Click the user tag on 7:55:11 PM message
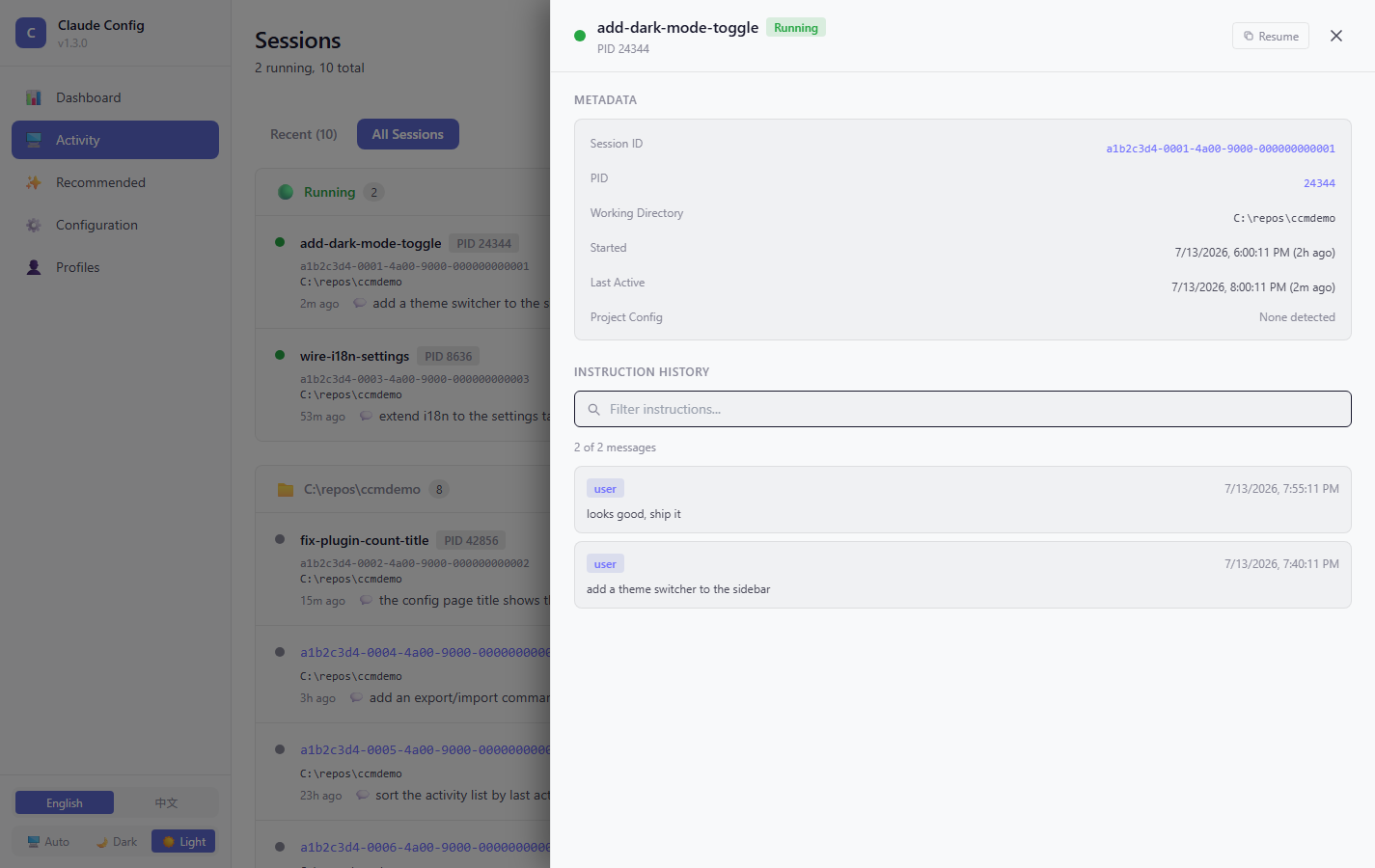The width and height of the screenshot is (1375, 868). pyautogui.click(x=605, y=489)
